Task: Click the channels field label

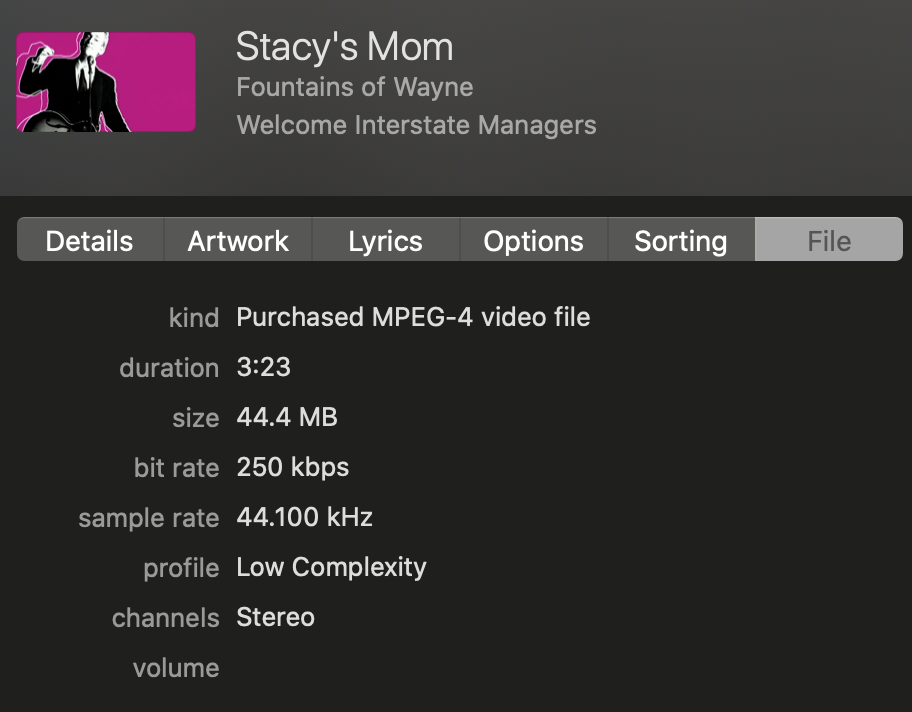Action: (x=166, y=618)
